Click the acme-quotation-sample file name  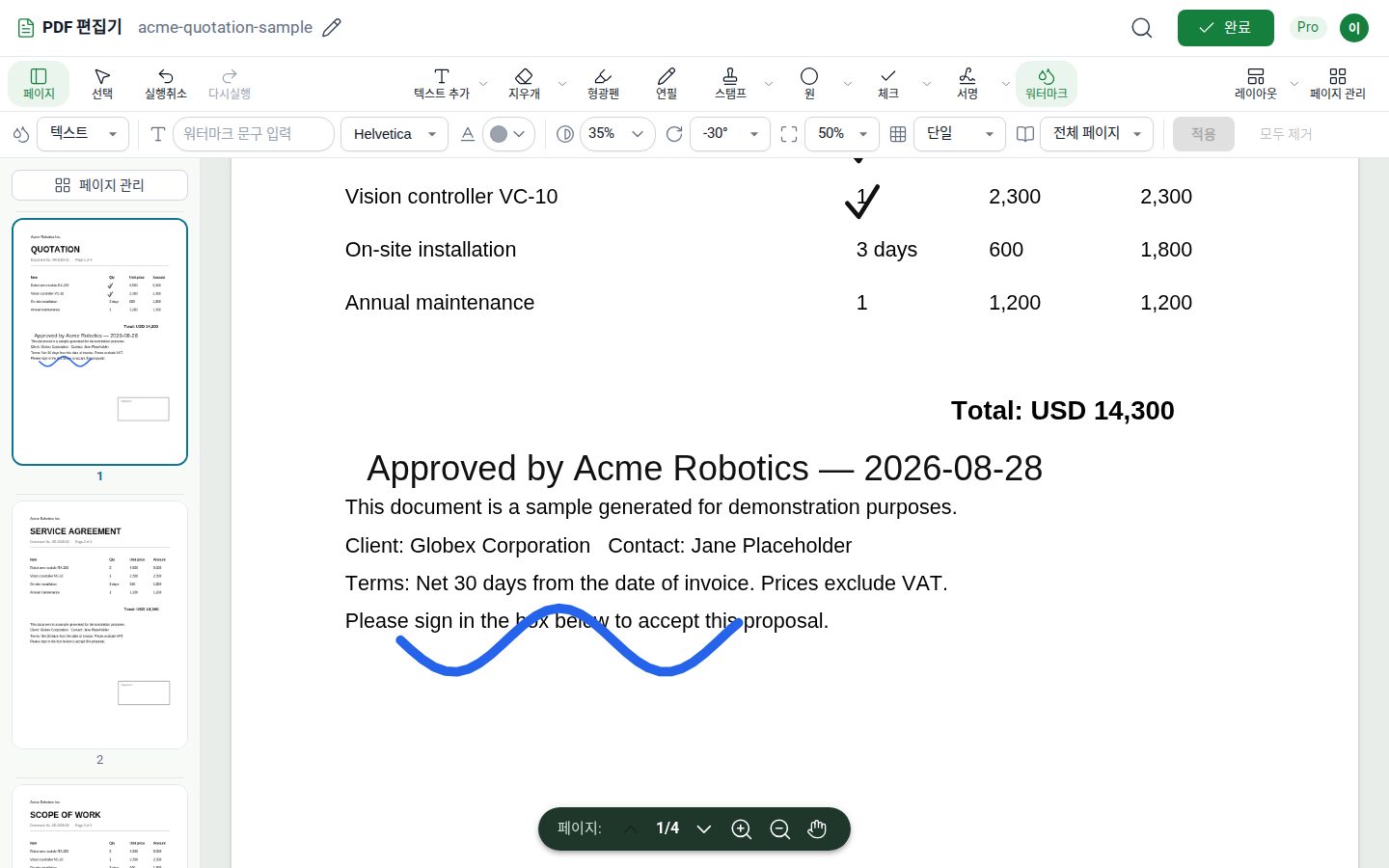tap(225, 28)
